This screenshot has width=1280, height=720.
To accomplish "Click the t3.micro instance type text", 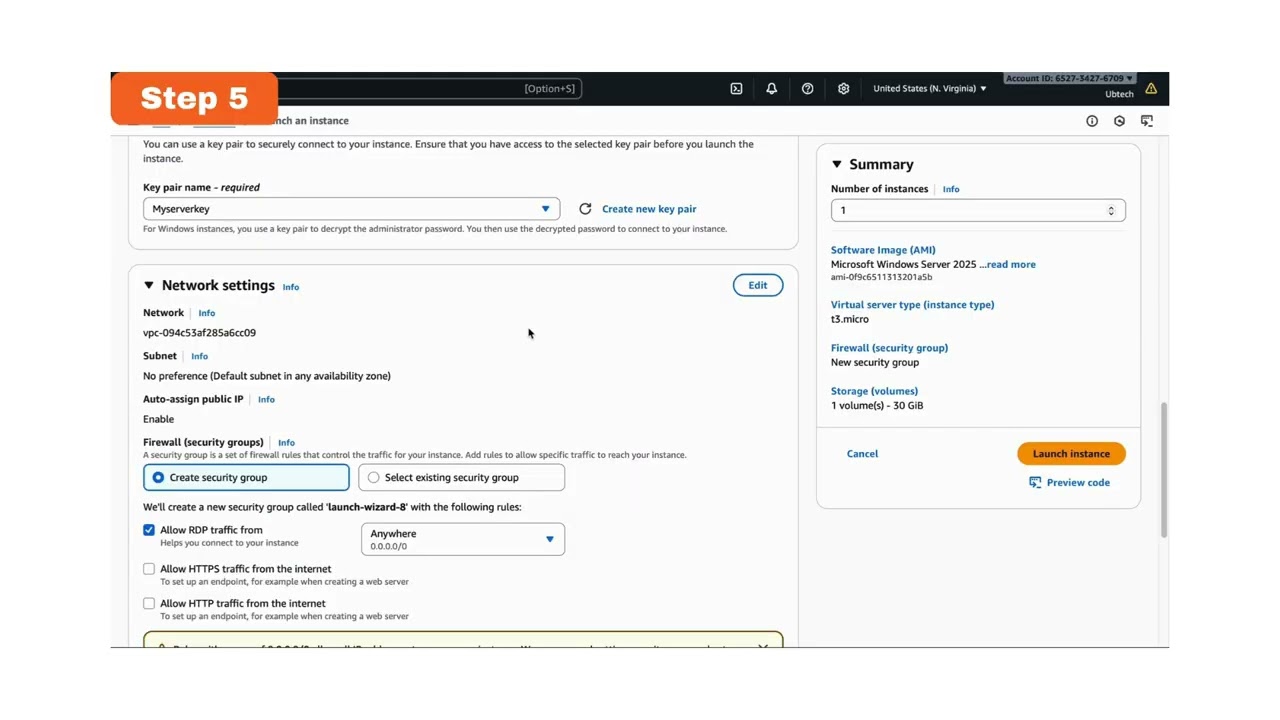I will [850, 319].
